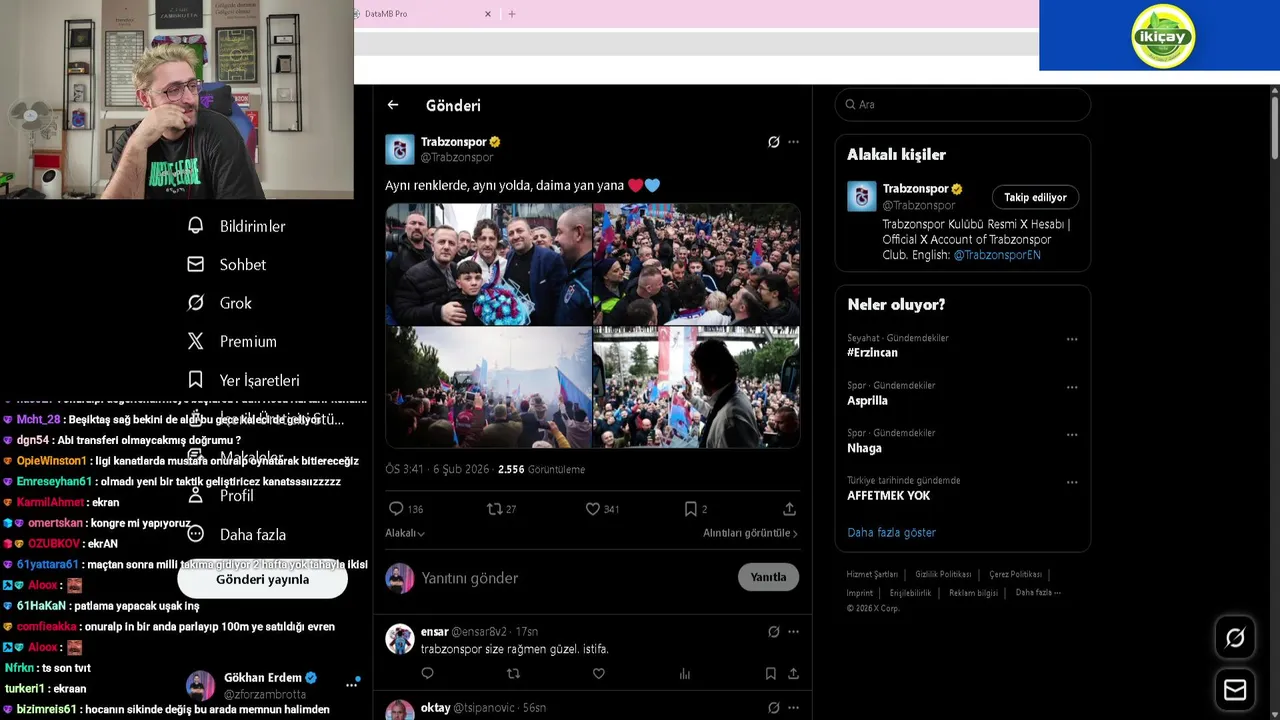Open more options for AFFETMEK YOK trend
The image size is (1280, 720).
point(1072,482)
